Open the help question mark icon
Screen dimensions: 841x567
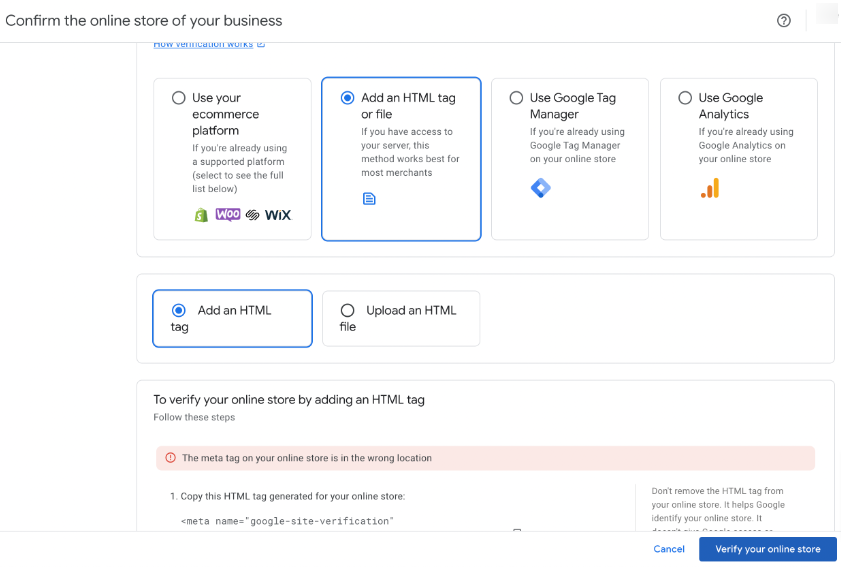784,20
